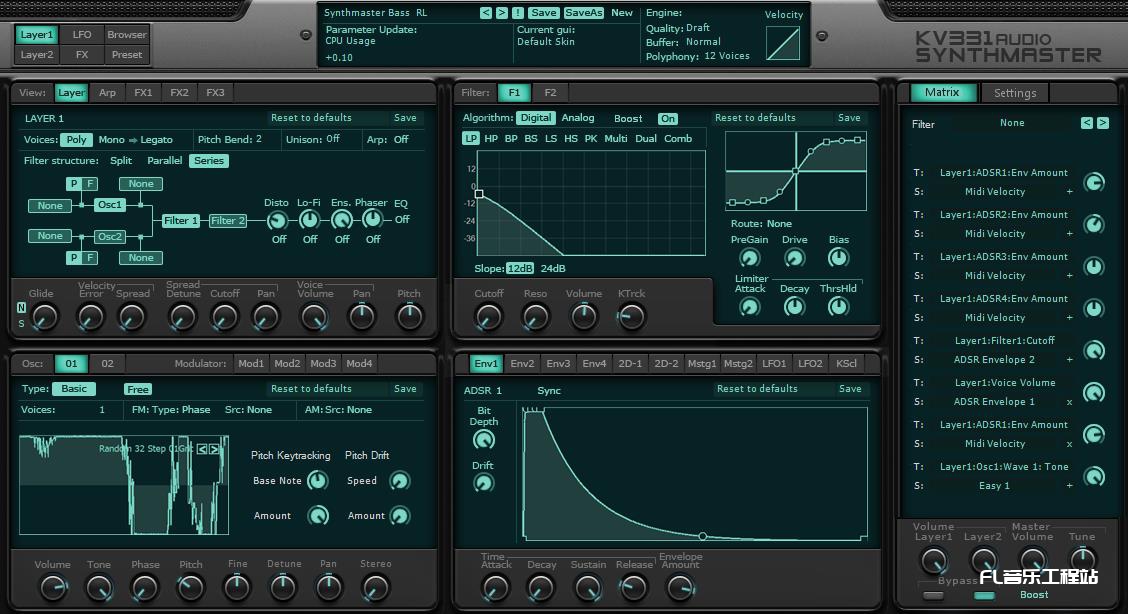Click the Drive knob in filter section
The width and height of the screenshot is (1128, 614).
pyautogui.click(x=795, y=258)
